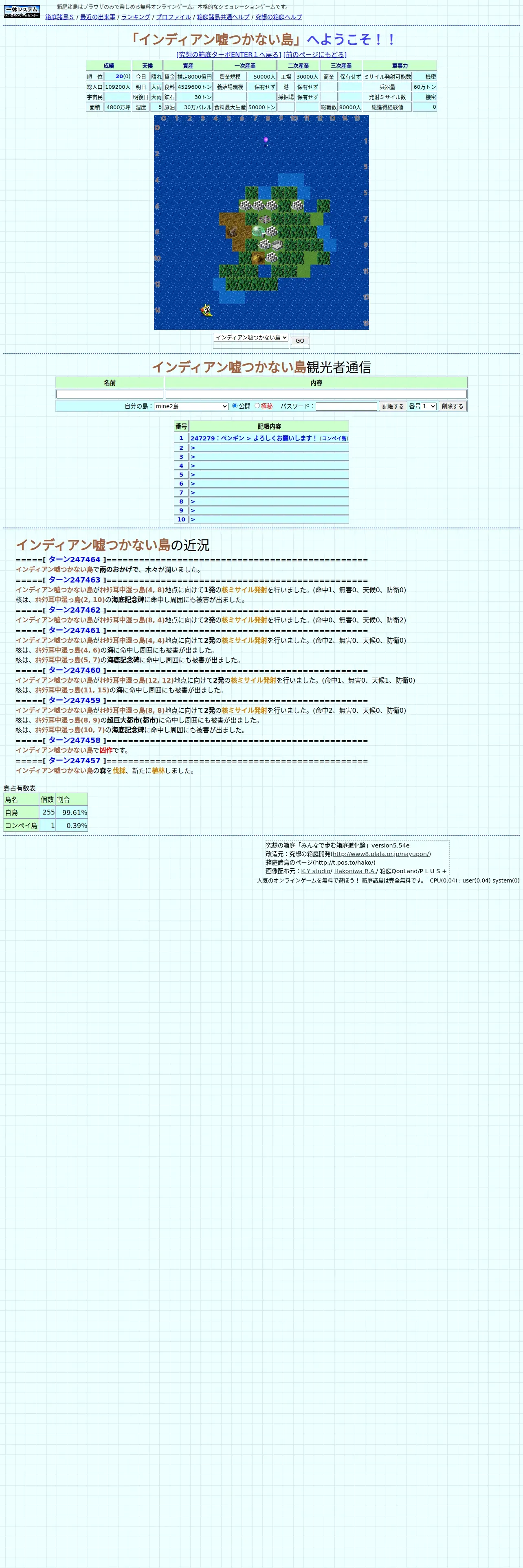The width and height of the screenshot is (523, 1568).
Task: Click the 30万バレル crude oil cell
Action: pos(194,107)
